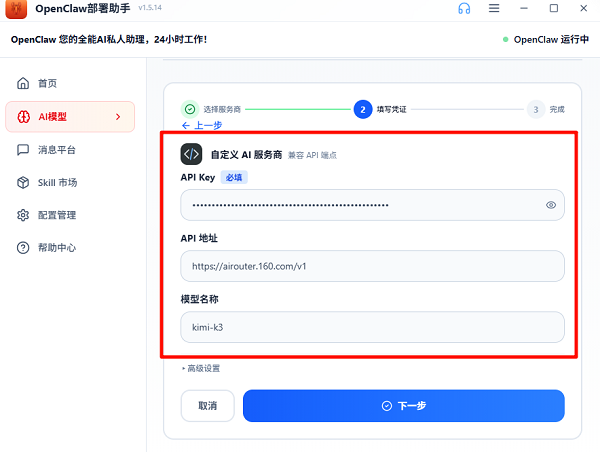
Task: Click the custom AI provider code icon
Action: click(191, 154)
